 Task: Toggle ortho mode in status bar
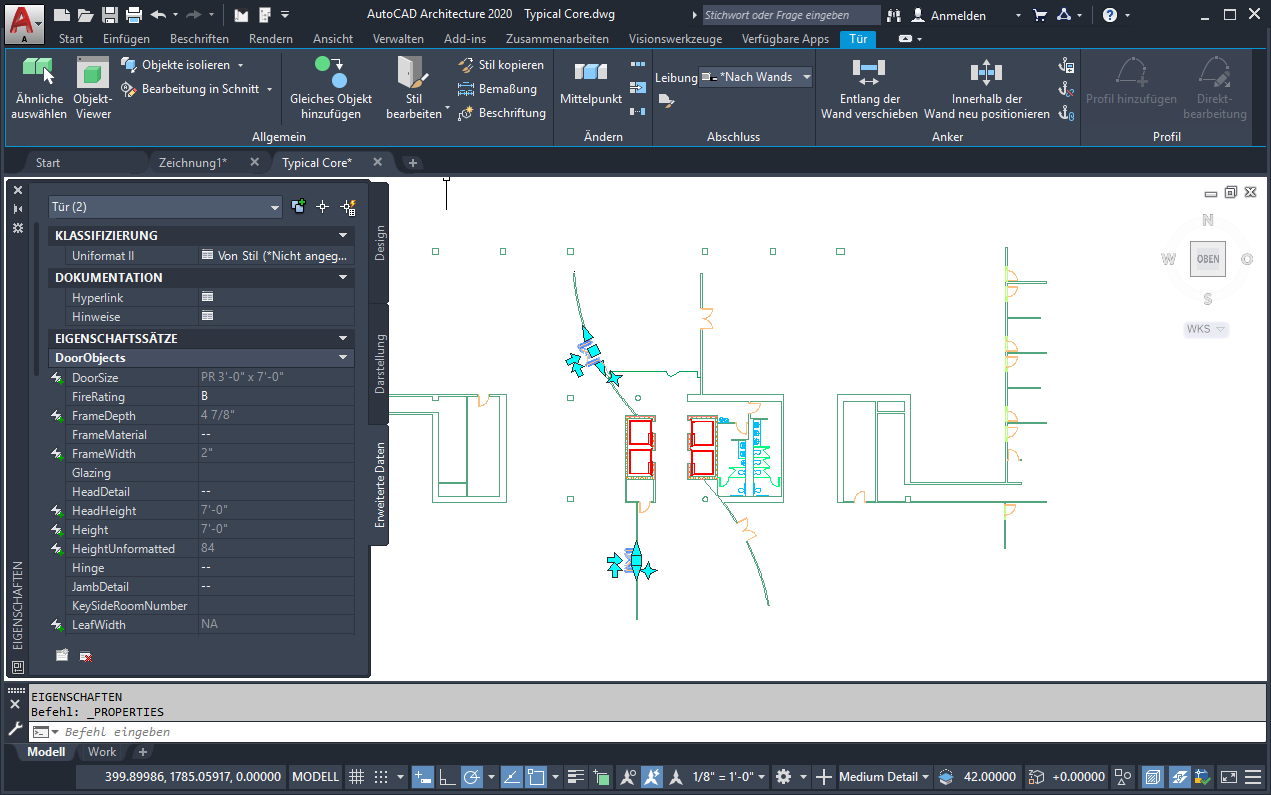[447, 777]
